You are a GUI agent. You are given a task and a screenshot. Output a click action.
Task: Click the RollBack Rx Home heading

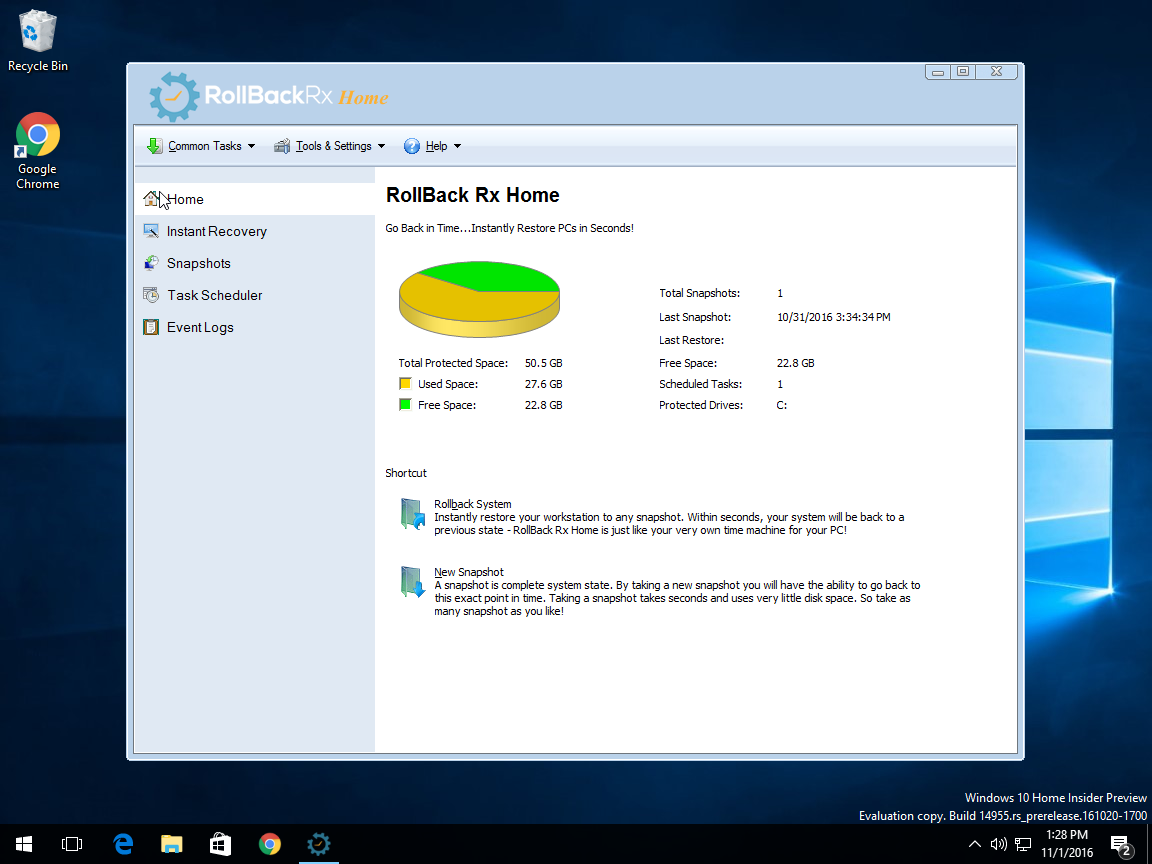click(x=472, y=195)
